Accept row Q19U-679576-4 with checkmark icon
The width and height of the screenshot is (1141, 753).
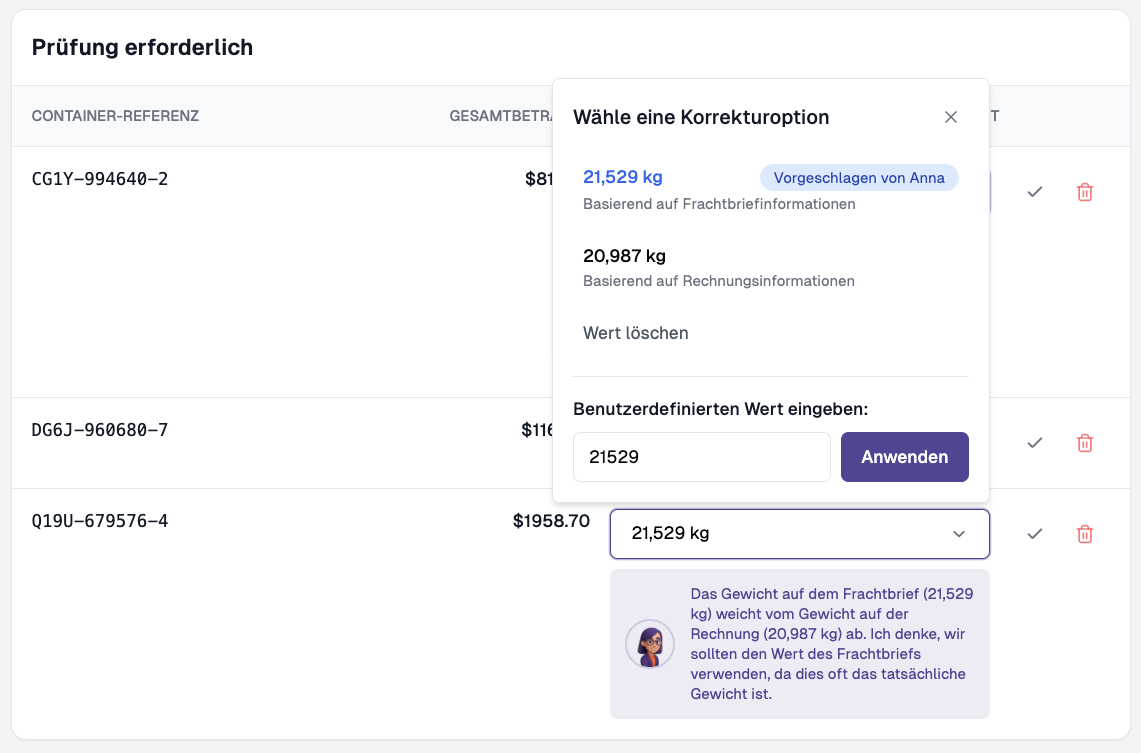click(x=1035, y=534)
